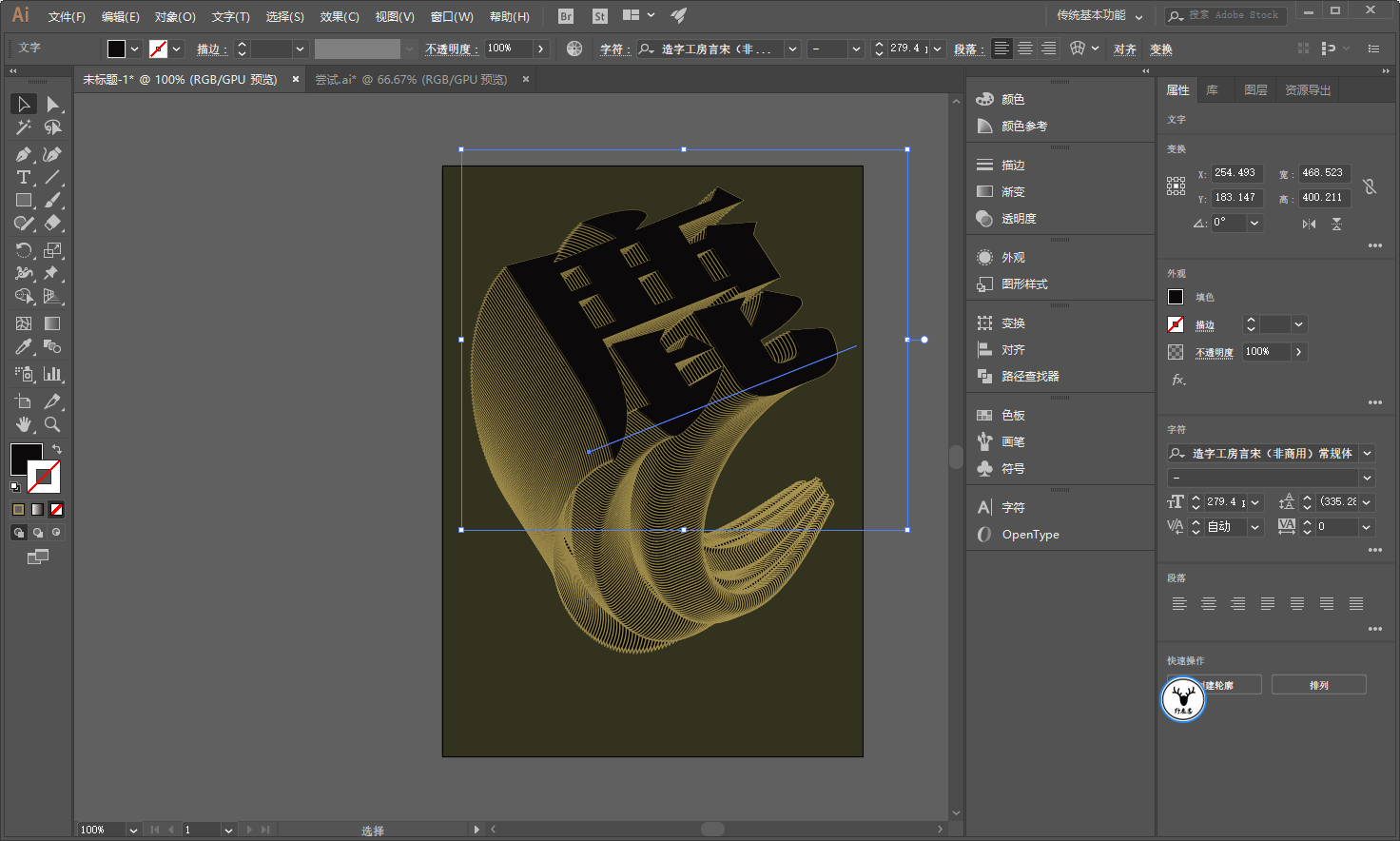
Task: Select the Rotate tool
Action: coord(24,250)
